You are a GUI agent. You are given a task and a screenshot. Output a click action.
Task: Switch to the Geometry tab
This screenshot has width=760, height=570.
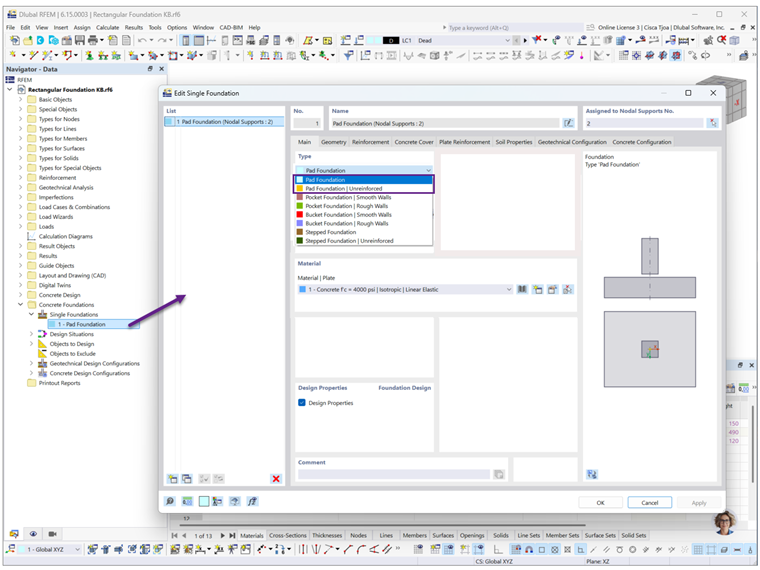[x=333, y=142]
